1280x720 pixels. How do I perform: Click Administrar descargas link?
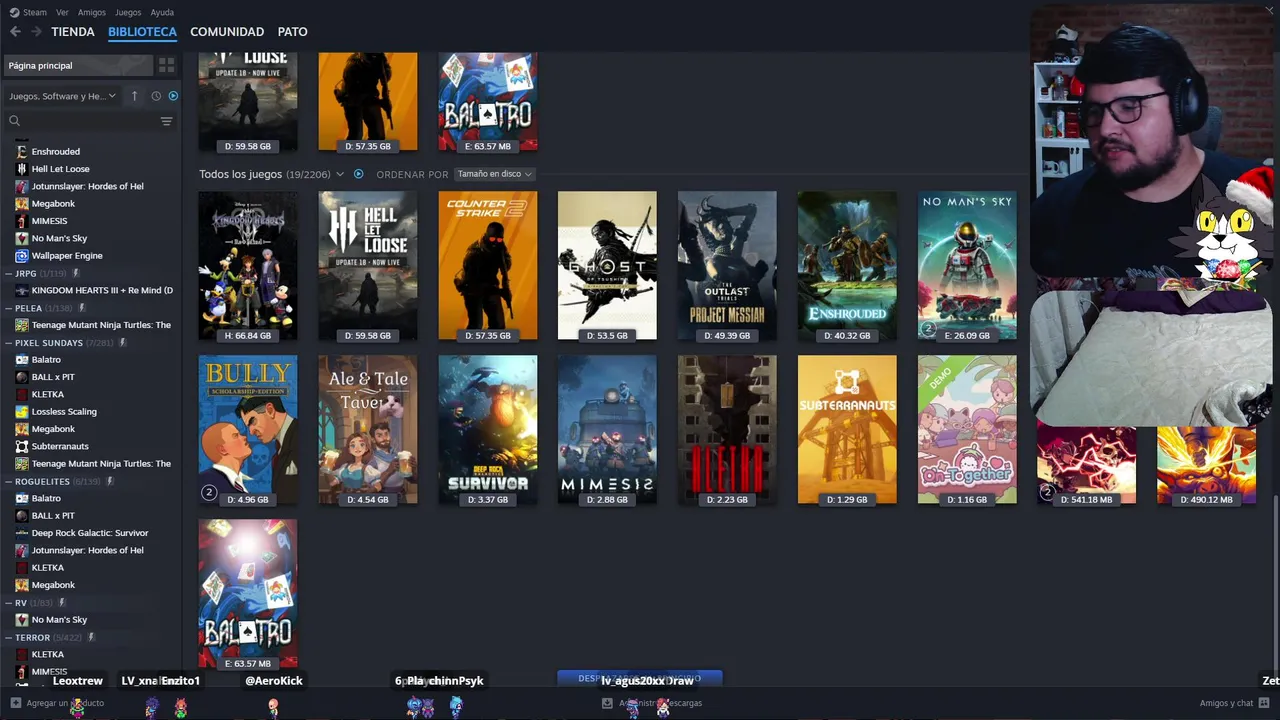660,703
